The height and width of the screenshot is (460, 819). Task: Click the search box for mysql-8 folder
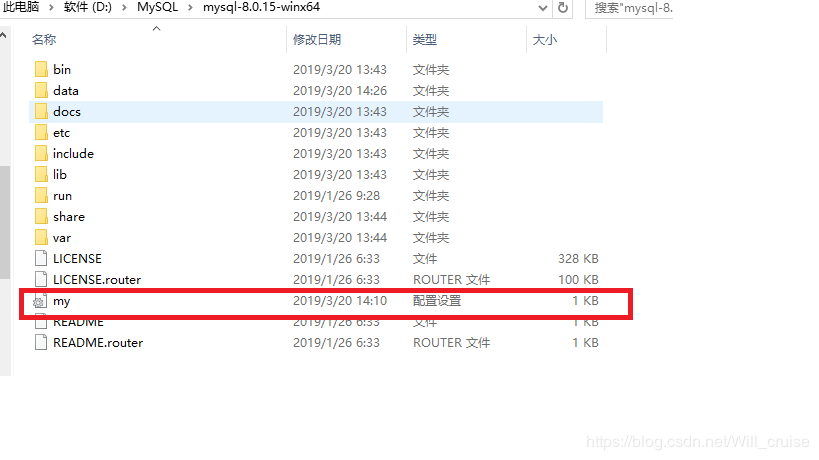click(629, 8)
